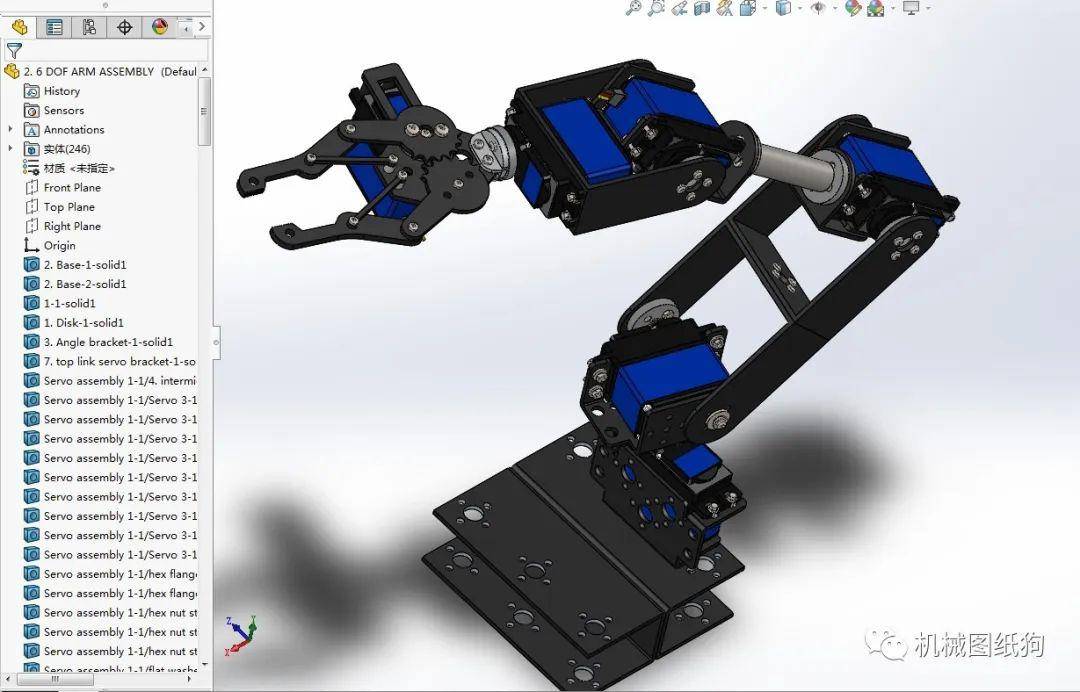Image resolution: width=1080 pixels, height=692 pixels.
Task: Switch to the PropertyManager tab
Action: [x=55, y=27]
